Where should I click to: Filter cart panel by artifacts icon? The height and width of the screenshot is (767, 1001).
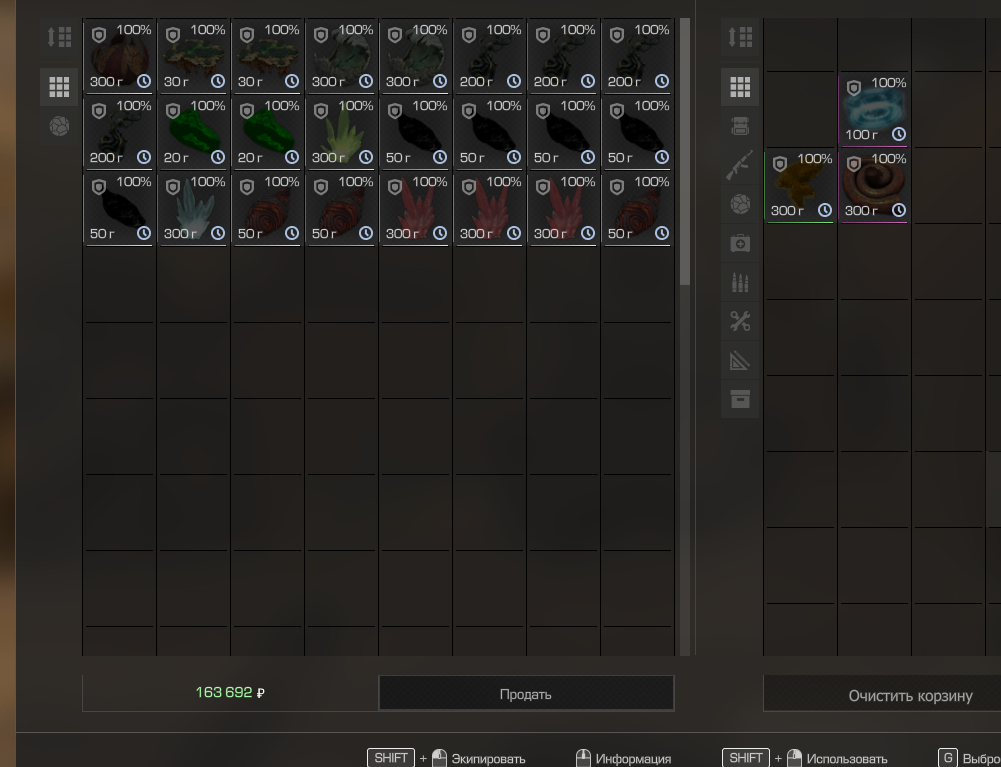coord(740,204)
